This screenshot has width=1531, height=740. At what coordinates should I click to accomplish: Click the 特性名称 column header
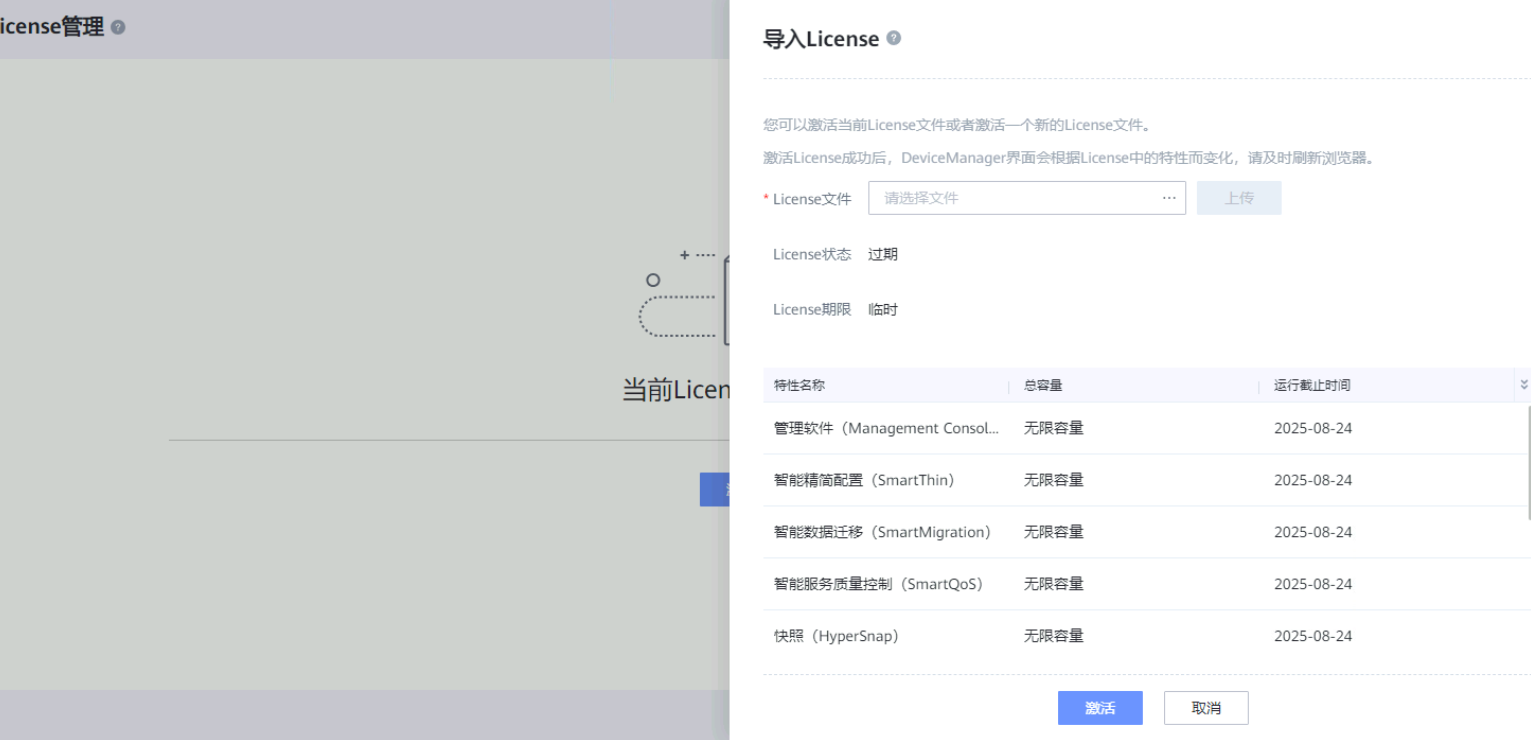coord(799,386)
